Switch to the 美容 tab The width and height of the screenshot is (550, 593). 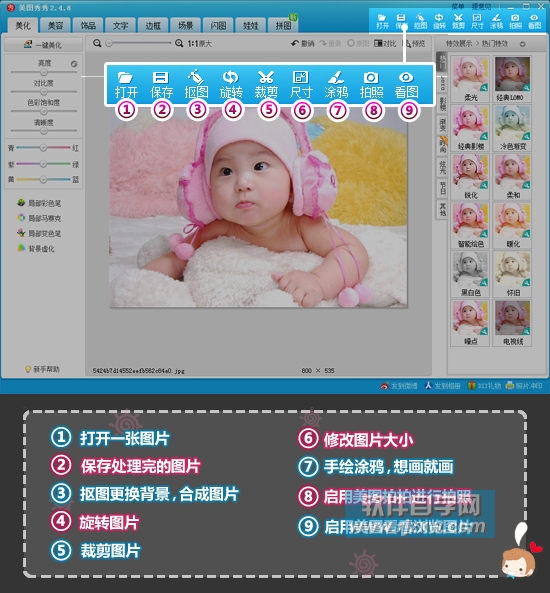pyautogui.click(x=55, y=25)
